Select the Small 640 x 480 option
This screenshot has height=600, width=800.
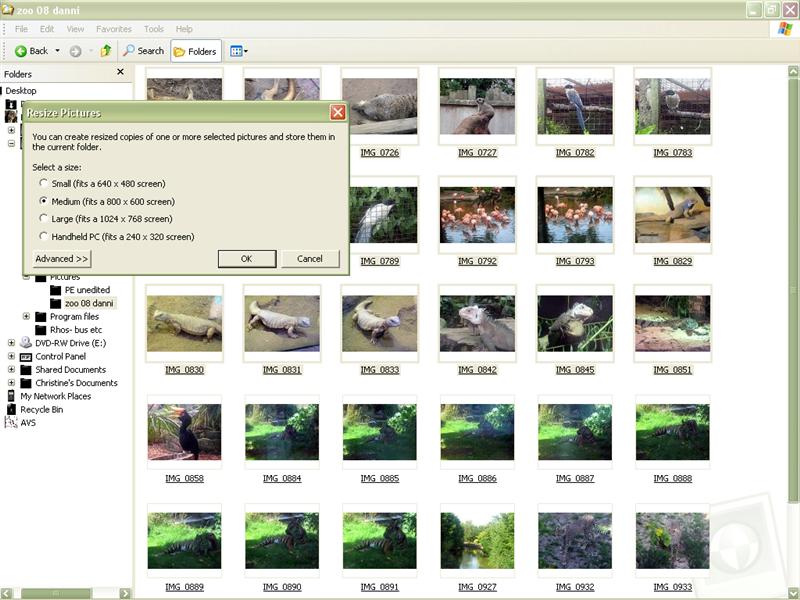click(x=43, y=183)
